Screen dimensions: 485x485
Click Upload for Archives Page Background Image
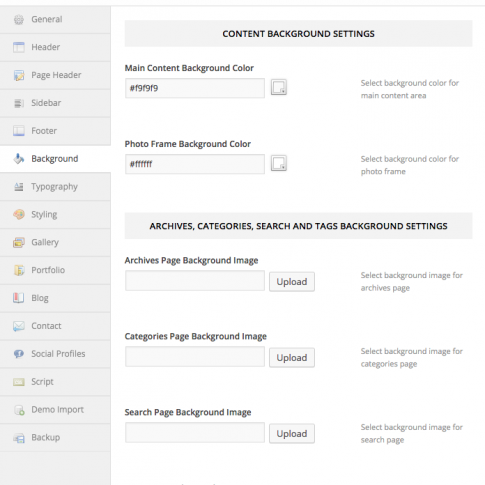coord(292,282)
